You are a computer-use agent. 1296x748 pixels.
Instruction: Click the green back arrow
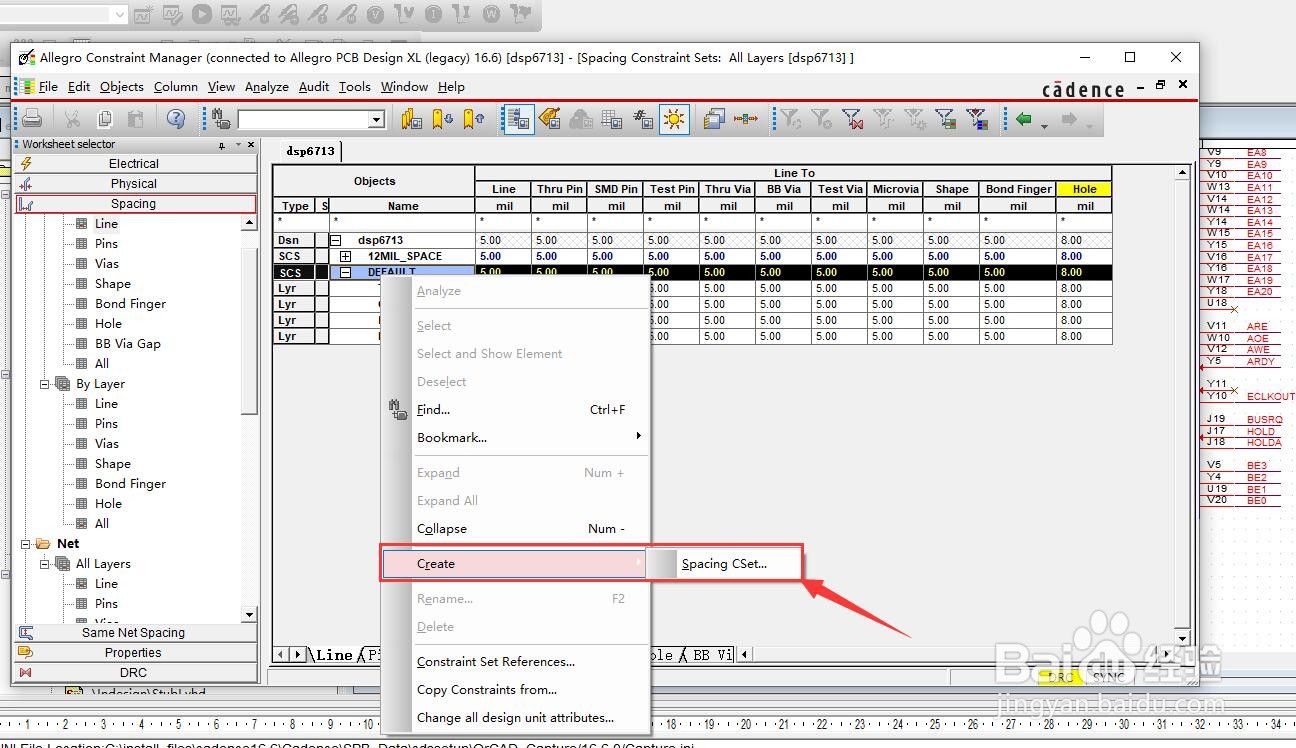1023,119
